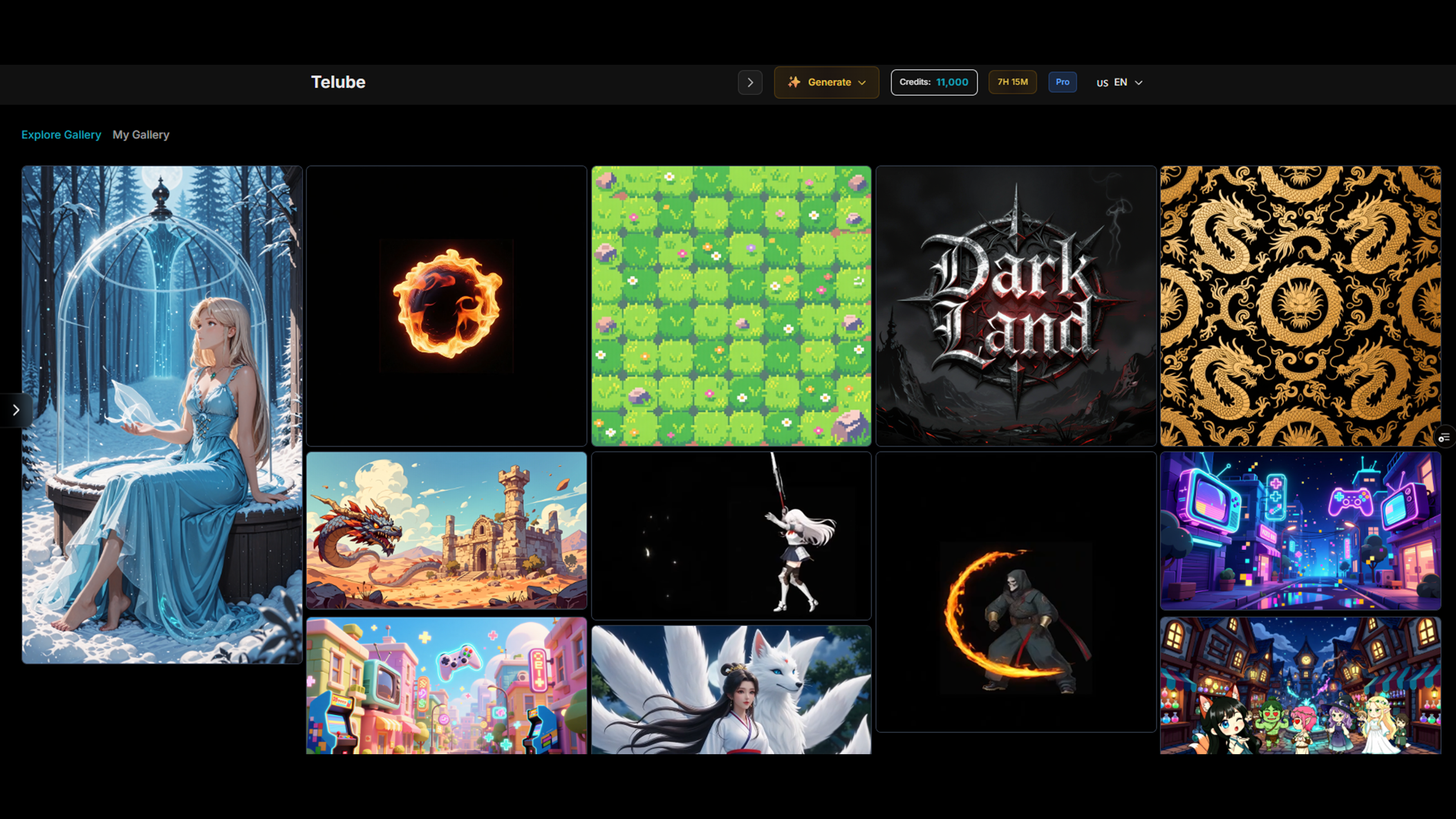Open the hooded skeleton with fire arc image
This screenshot has width=1456, height=819.
click(1016, 592)
